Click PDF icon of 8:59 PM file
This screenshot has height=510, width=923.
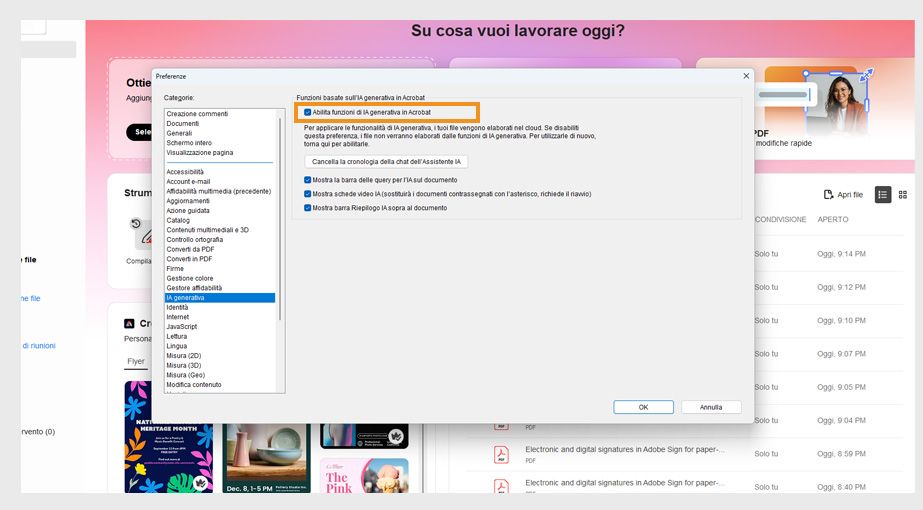(x=501, y=453)
